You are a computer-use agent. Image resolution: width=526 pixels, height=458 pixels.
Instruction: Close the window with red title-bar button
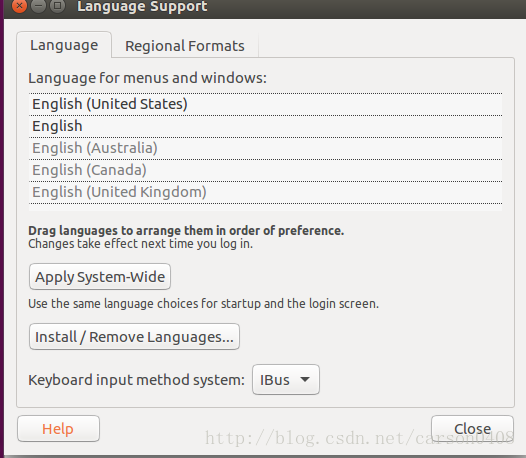pyautogui.click(x=19, y=5)
